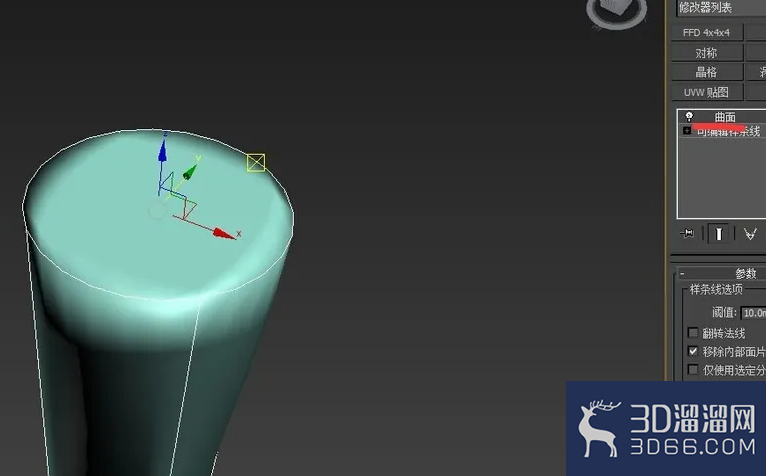Viewport: 766px width, 476px height.
Task: Select the 可编辑样条线 stack item
Action: (x=728, y=131)
